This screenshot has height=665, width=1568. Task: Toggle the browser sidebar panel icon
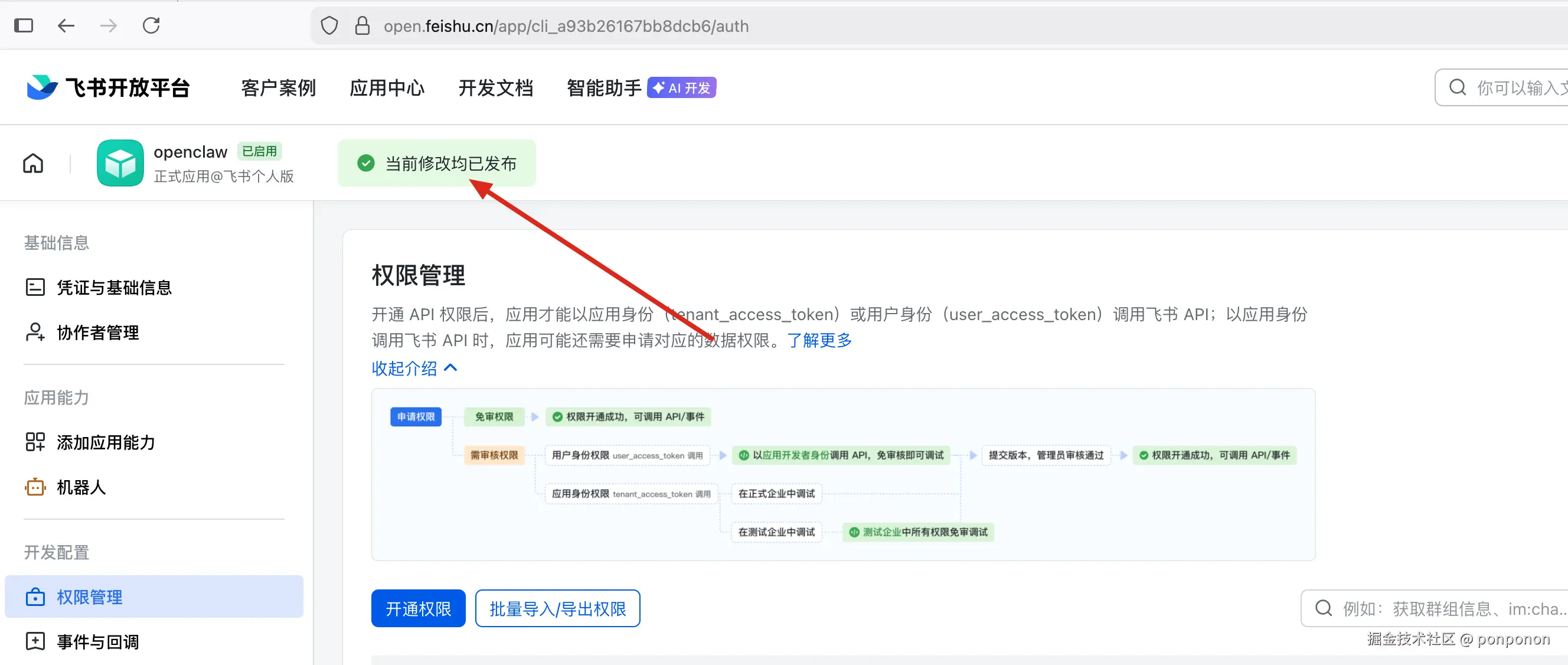(x=23, y=25)
